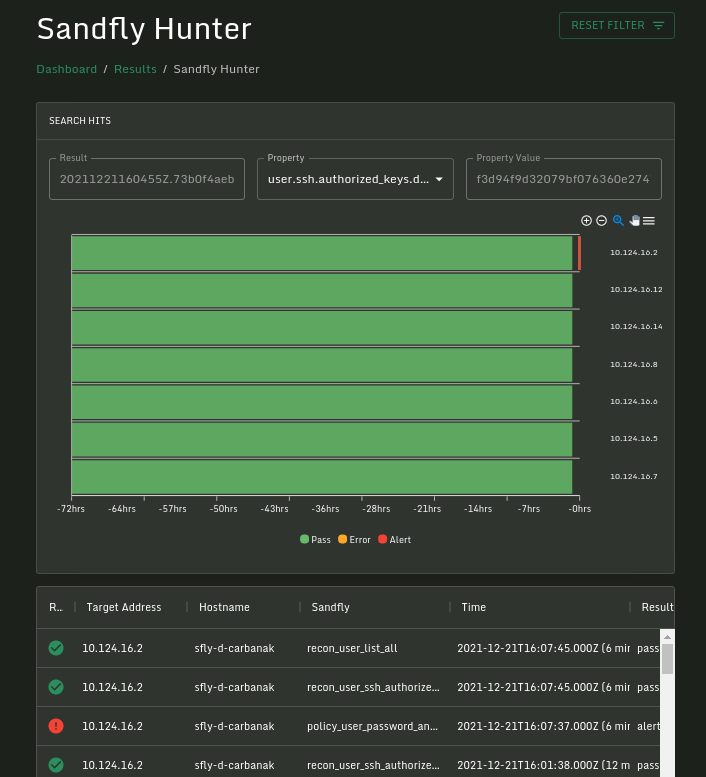Click 10.124.16.2 address in recon_user_list_all row
Viewport: 706px width, 777px height.
[112, 648]
